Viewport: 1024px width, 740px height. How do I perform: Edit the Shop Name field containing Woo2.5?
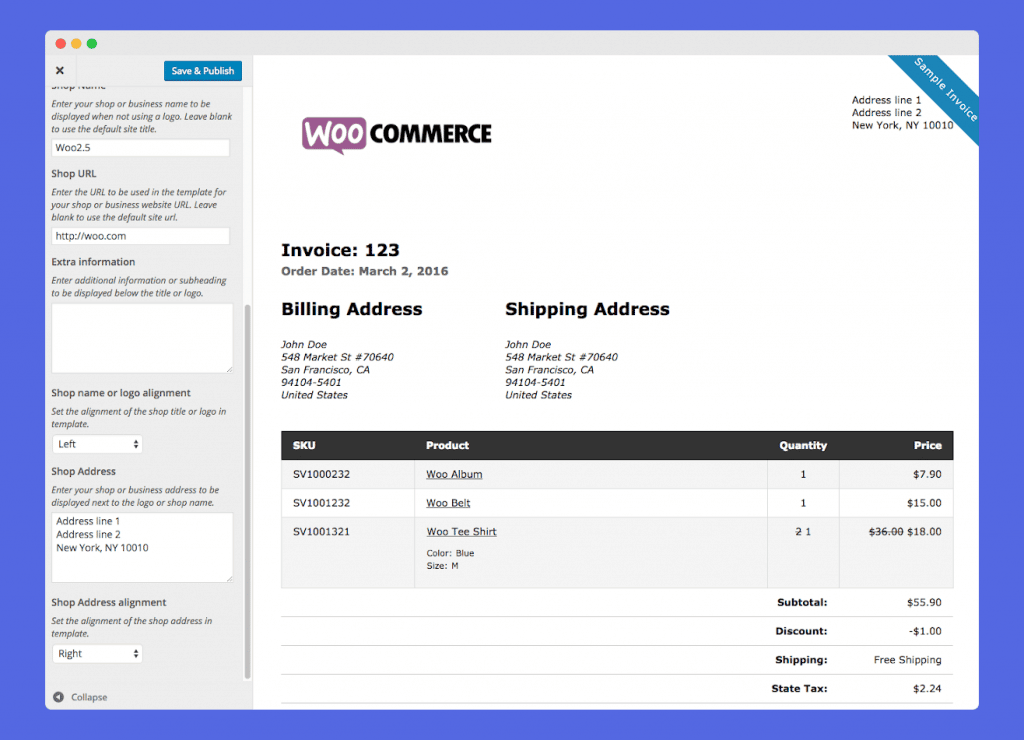tap(140, 148)
